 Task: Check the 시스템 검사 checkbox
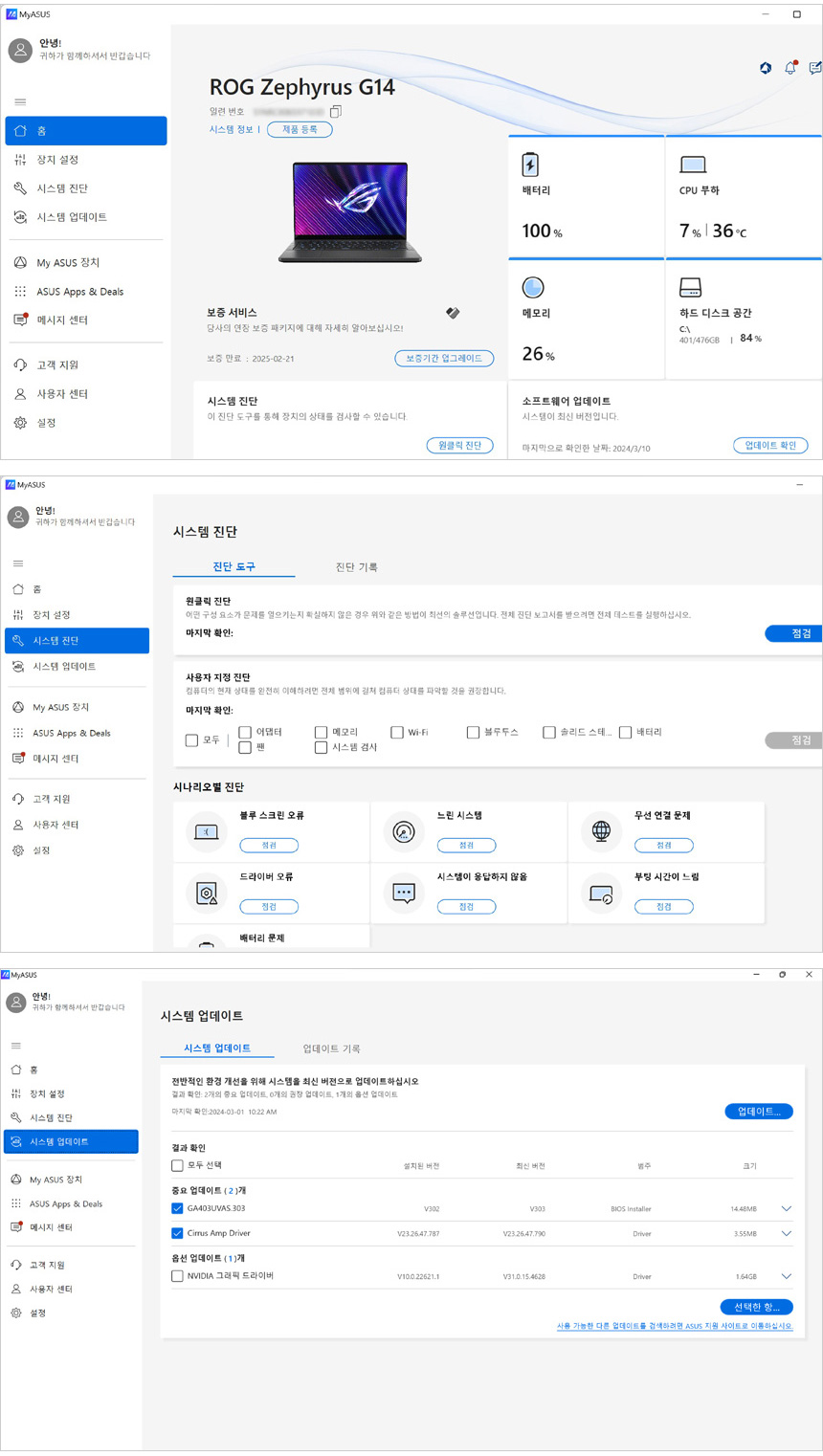pyautogui.click(x=321, y=747)
